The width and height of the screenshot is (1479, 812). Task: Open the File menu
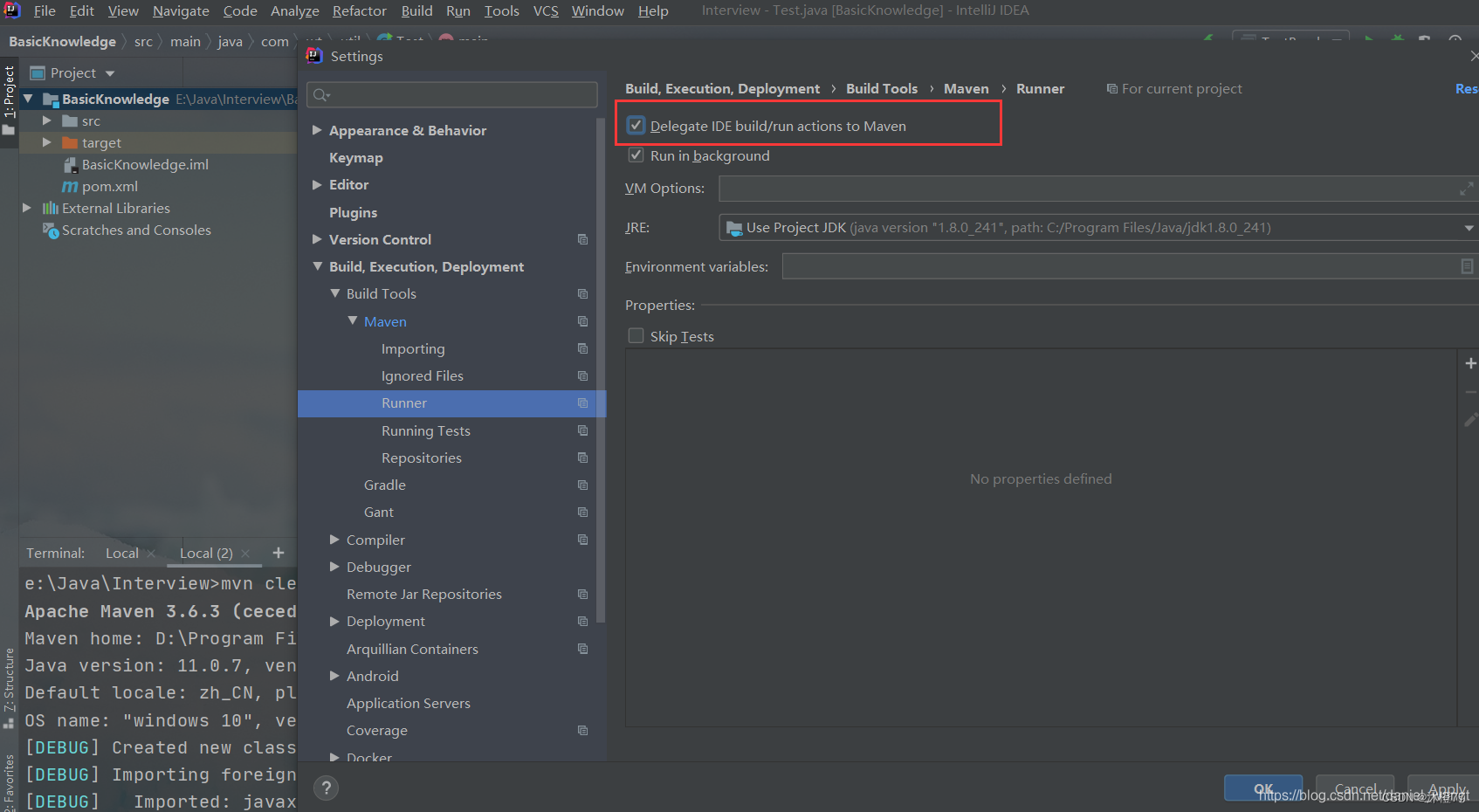(45, 10)
